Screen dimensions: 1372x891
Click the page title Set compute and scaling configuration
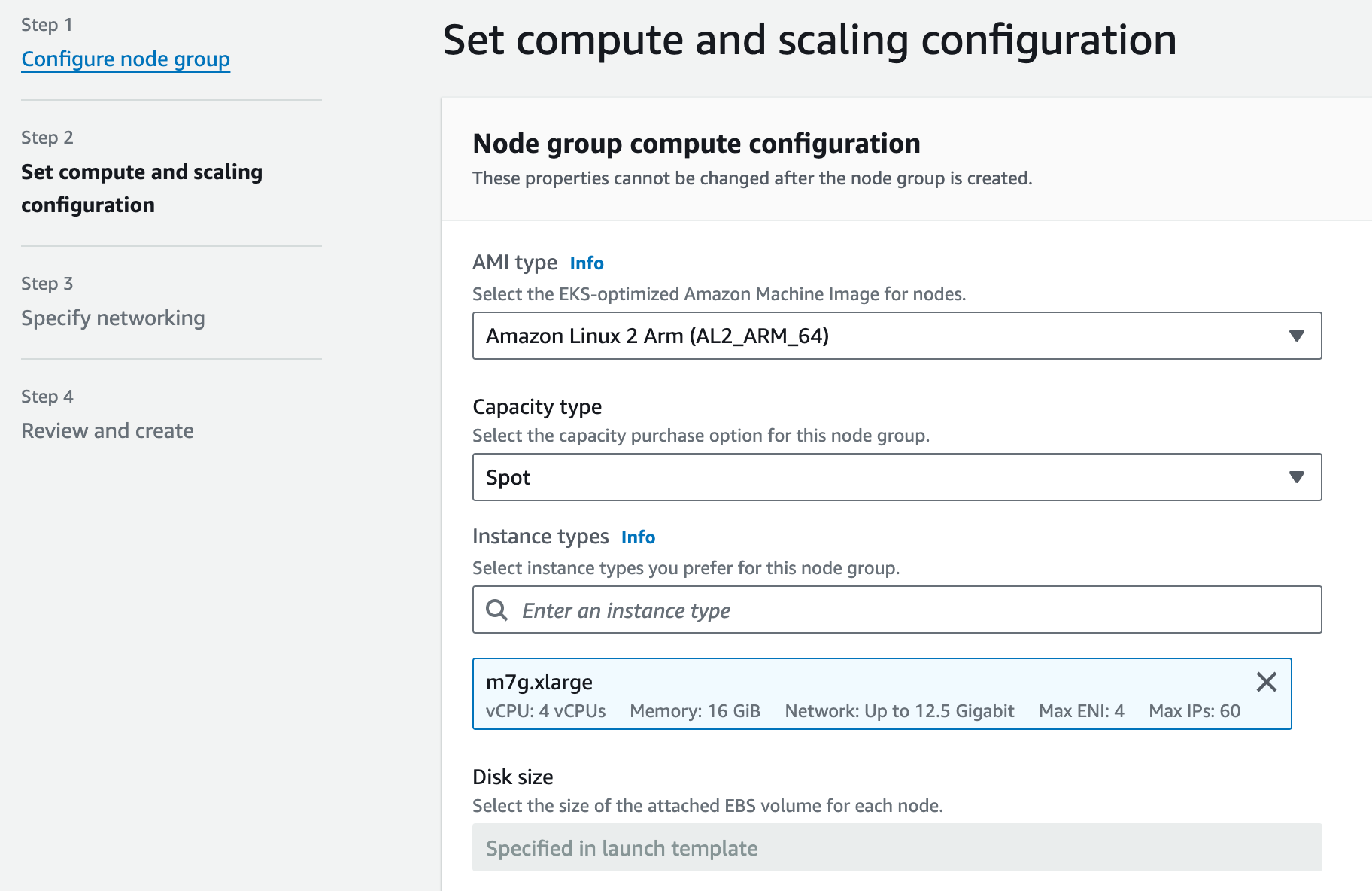pos(809,40)
